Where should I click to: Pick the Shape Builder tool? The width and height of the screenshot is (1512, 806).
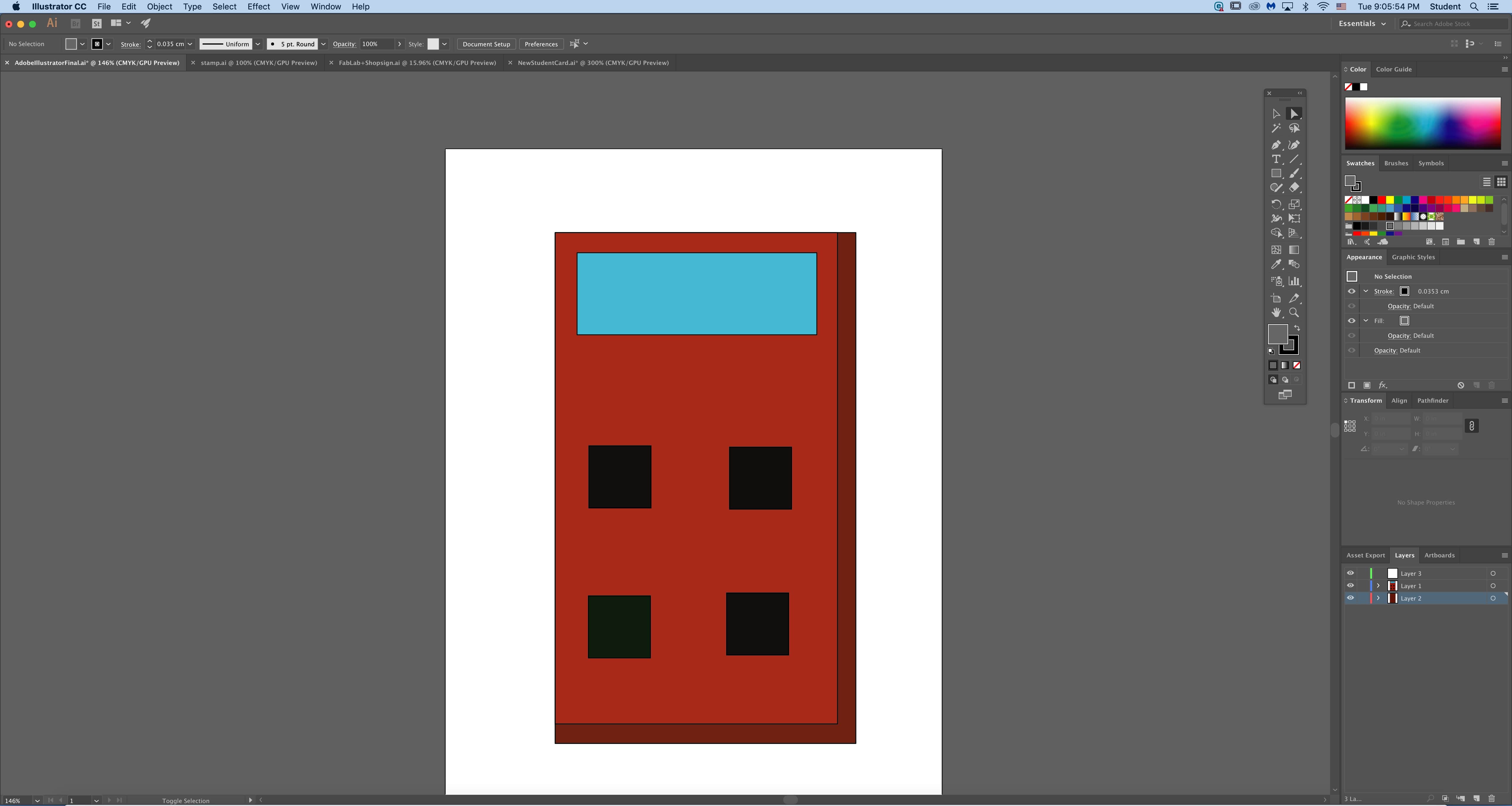click(1276, 234)
